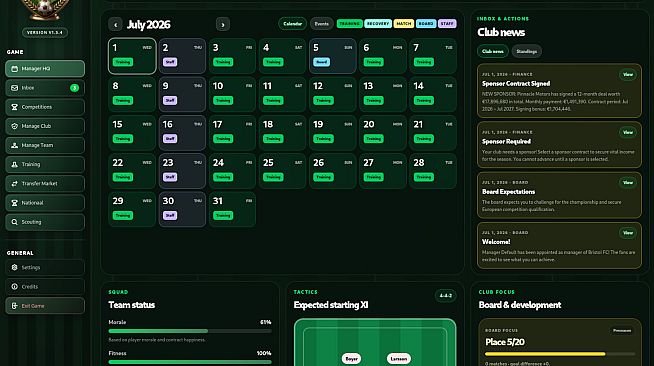This screenshot has height=366, width=654.
Task: Click the version V1.3.4 label
Action: pyautogui.click(x=45, y=33)
